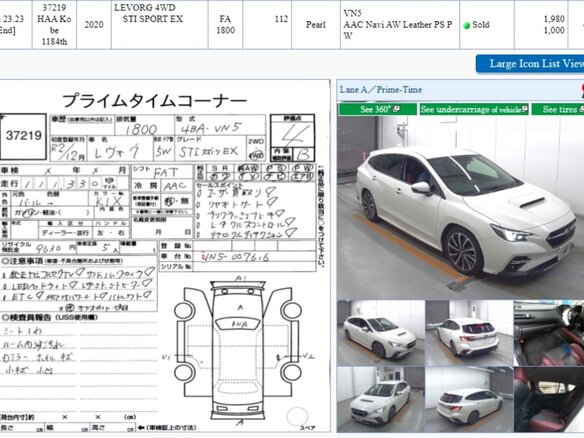Click the 'FA 1800' engine cell
584x438 pixels.
coord(225,24)
